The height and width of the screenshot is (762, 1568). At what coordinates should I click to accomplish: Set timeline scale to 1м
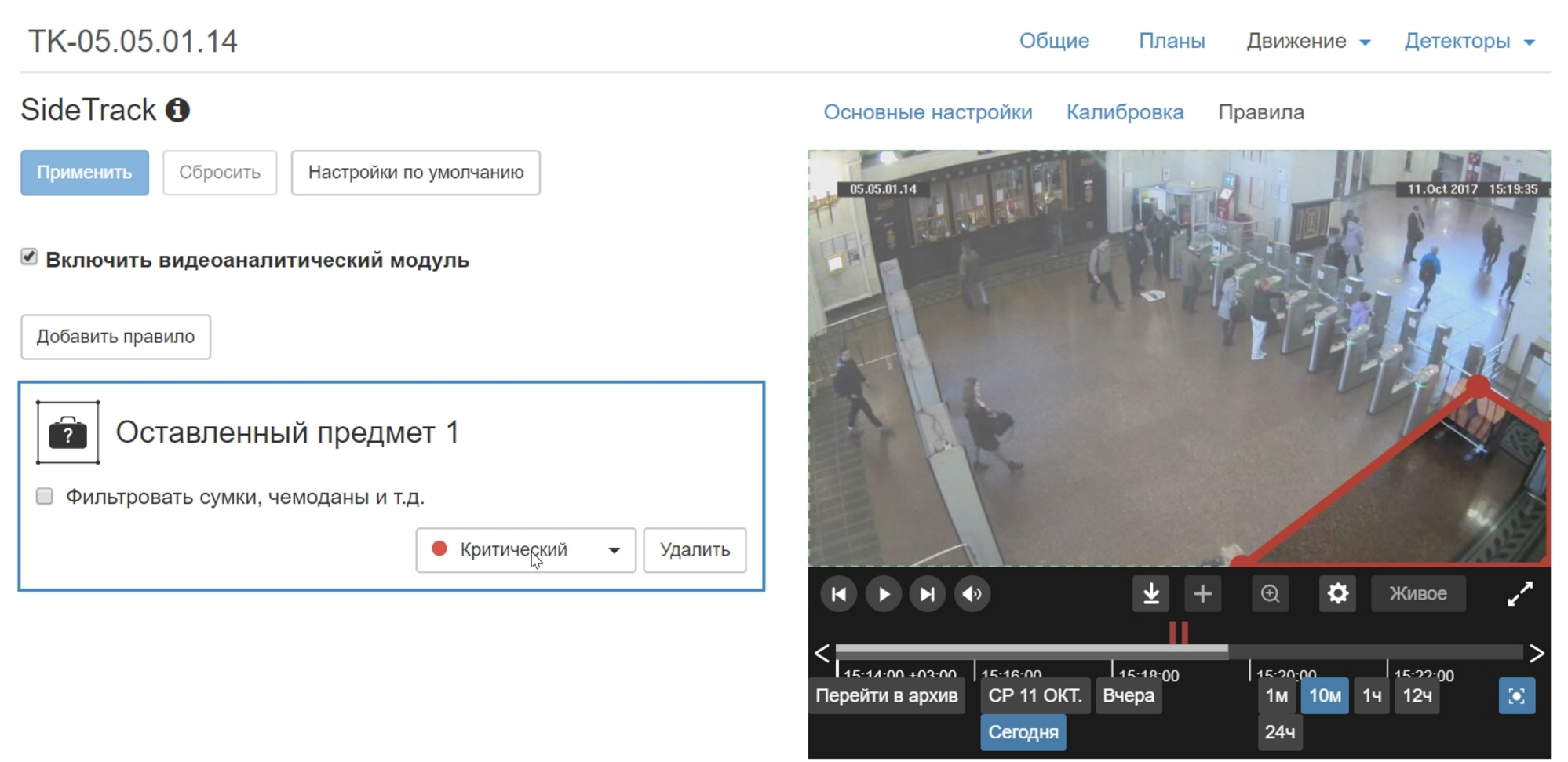tap(1277, 696)
